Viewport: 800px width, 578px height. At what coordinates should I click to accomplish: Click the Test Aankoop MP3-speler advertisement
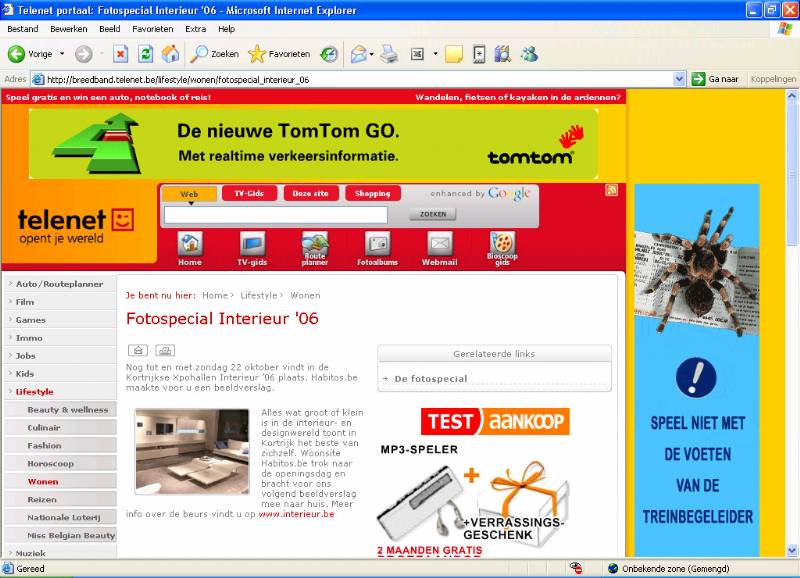[x=474, y=482]
